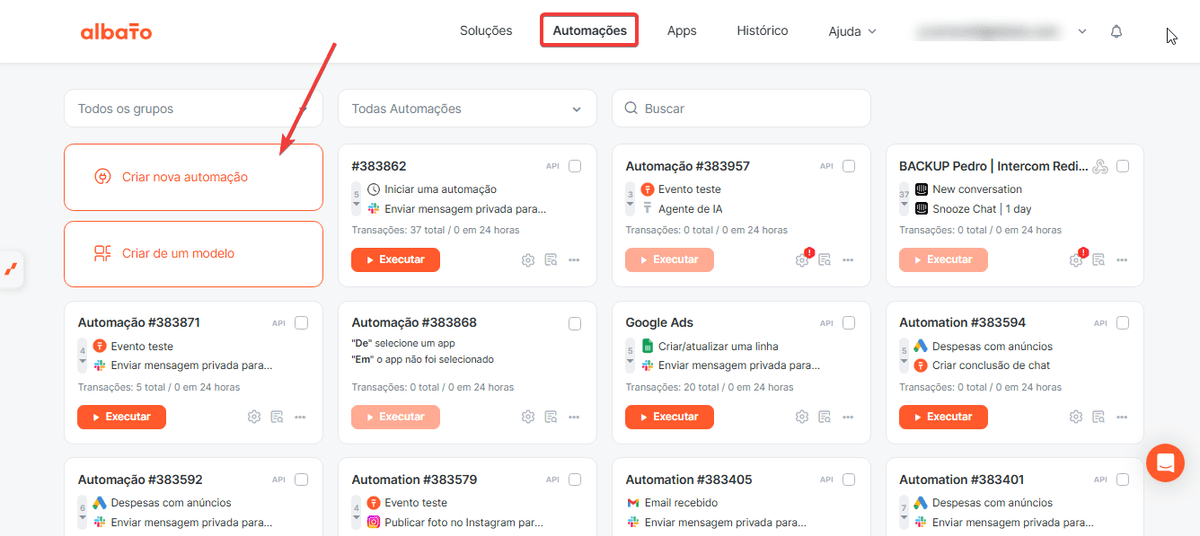Screen dimensions: 1200x536
Task: Open log icon on BACKUP Pedro card
Action: point(1099,260)
